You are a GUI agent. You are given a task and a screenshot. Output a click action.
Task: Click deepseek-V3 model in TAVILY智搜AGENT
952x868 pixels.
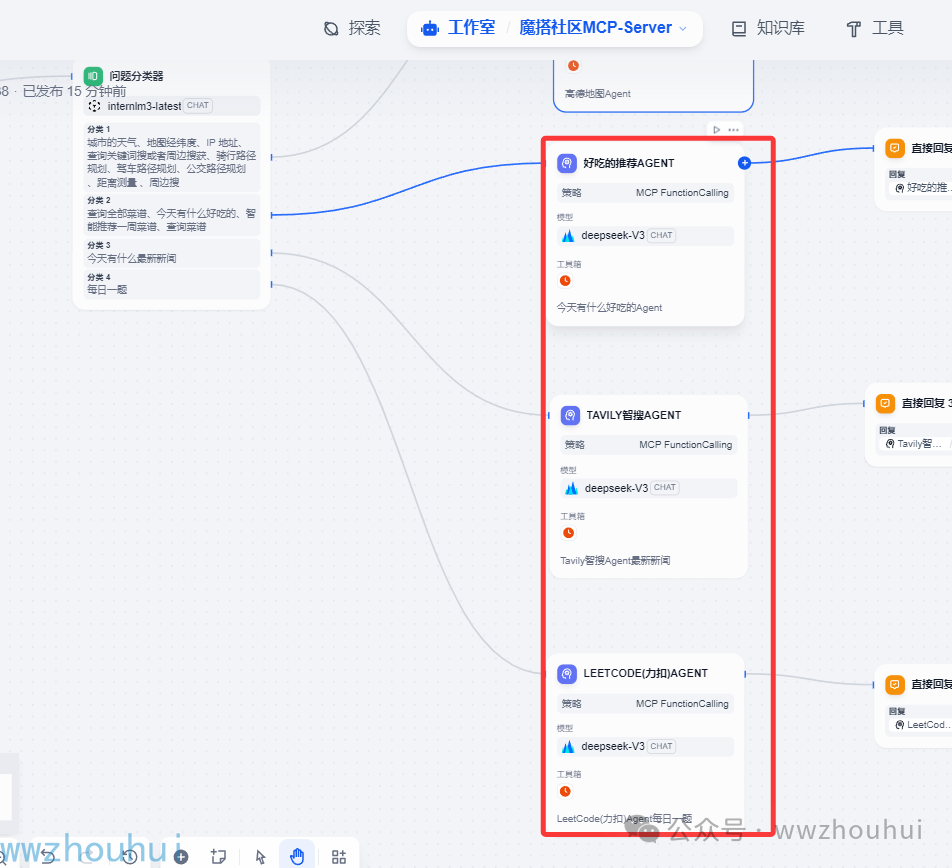click(x=648, y=488)
